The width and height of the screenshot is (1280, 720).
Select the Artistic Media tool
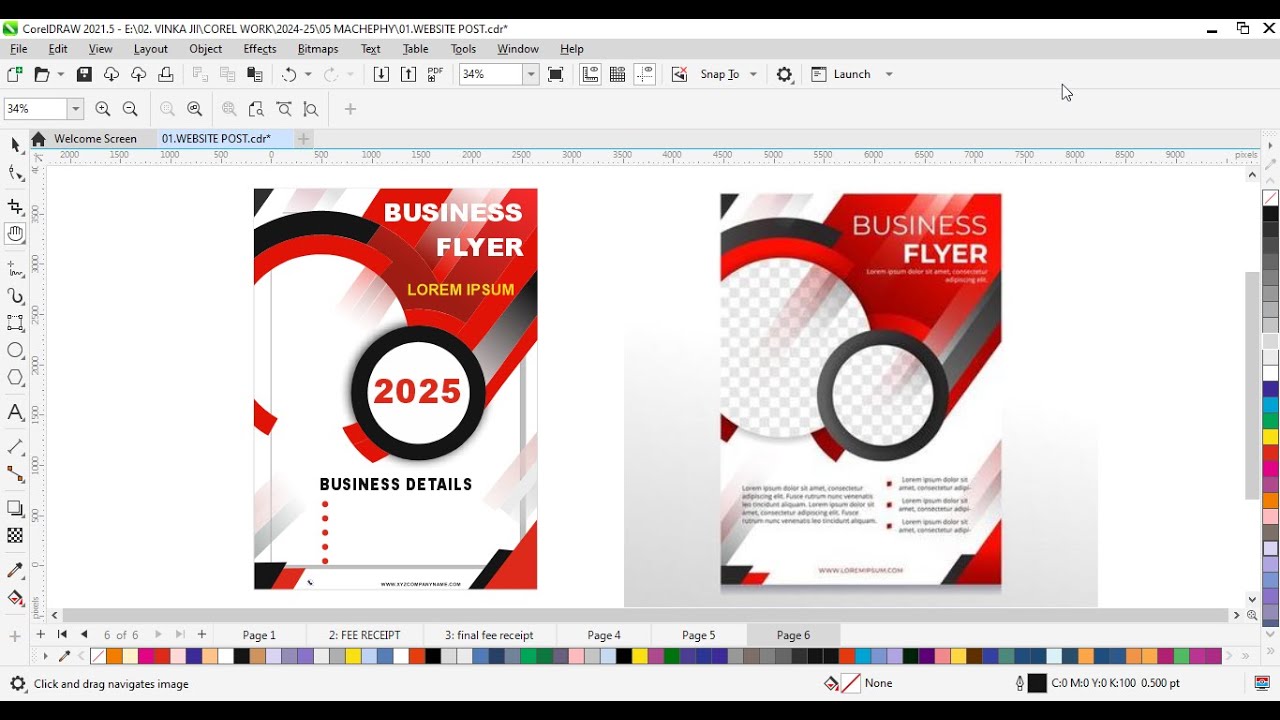pyautogui.click(x=15, y=296)
